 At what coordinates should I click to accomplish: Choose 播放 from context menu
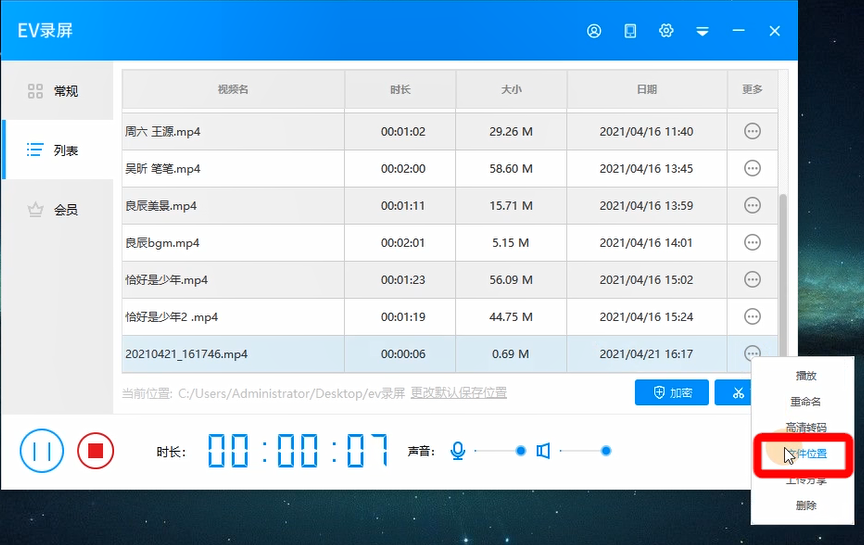click(x=806, y=376)
